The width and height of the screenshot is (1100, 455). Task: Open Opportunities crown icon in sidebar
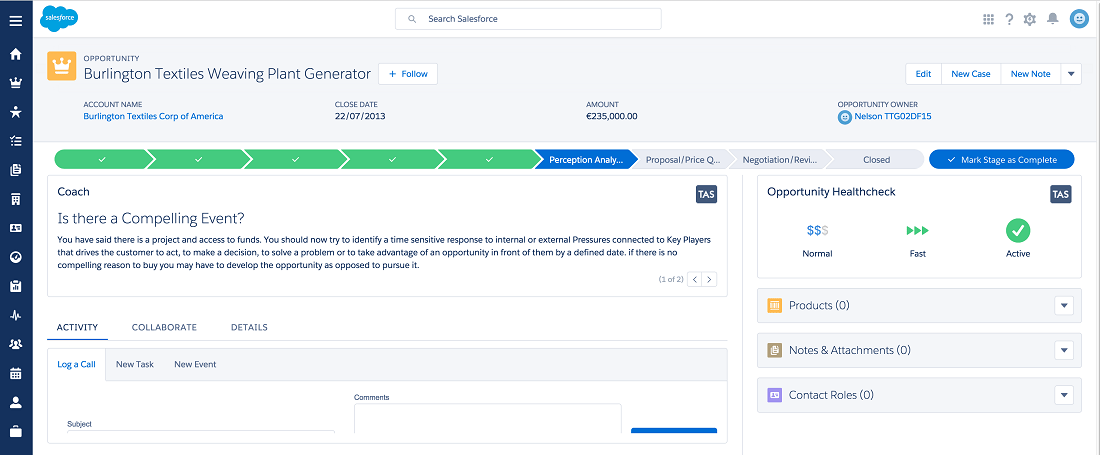point(15,83)
